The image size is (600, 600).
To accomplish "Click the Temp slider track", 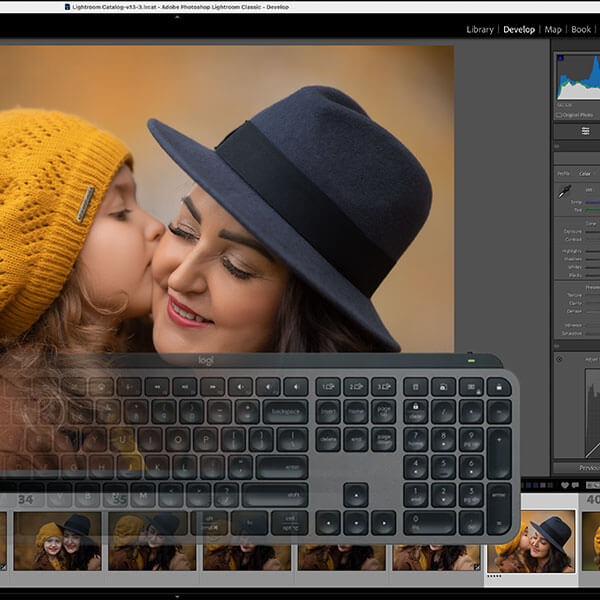I will click(593, 202).
